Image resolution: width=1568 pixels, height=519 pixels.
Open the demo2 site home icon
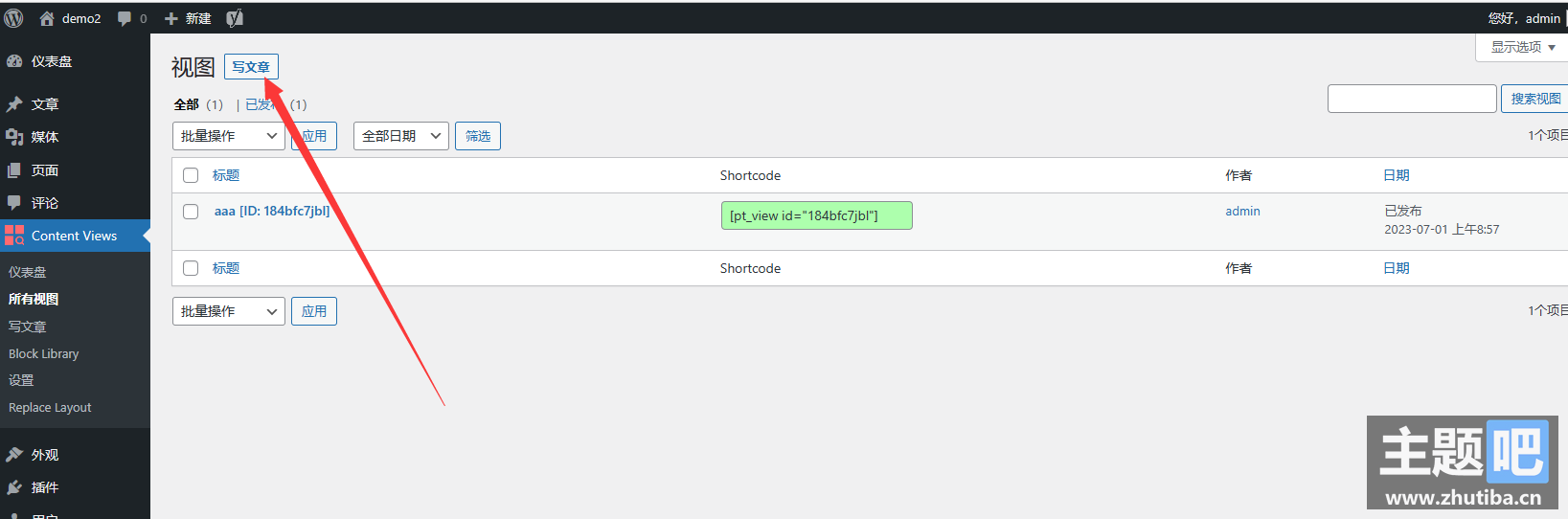46,18
